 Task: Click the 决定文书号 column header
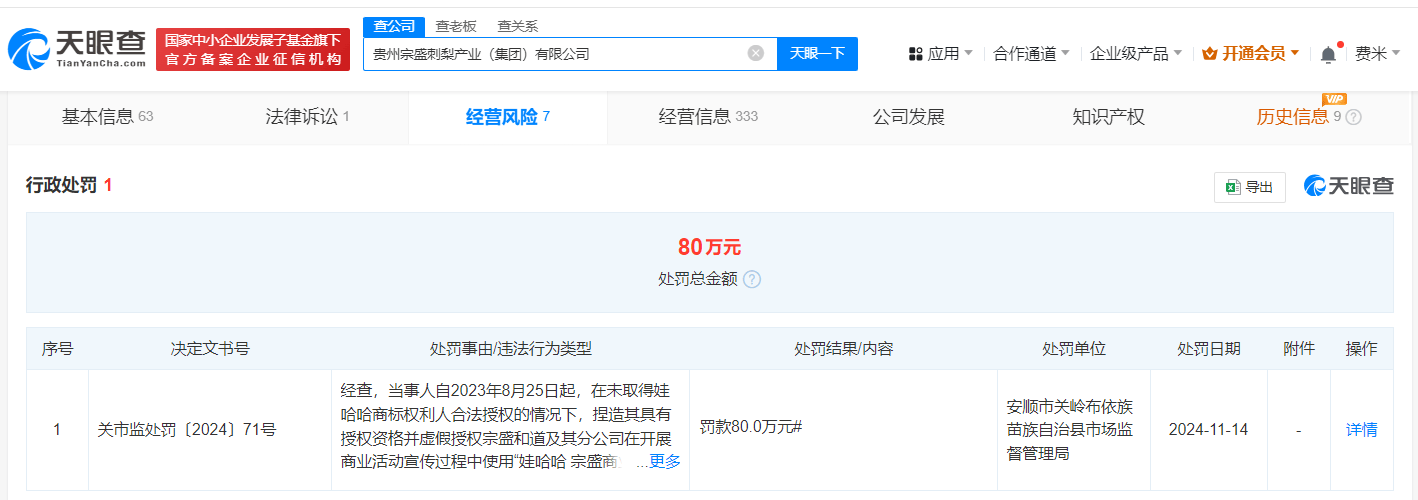click(210, 349)
